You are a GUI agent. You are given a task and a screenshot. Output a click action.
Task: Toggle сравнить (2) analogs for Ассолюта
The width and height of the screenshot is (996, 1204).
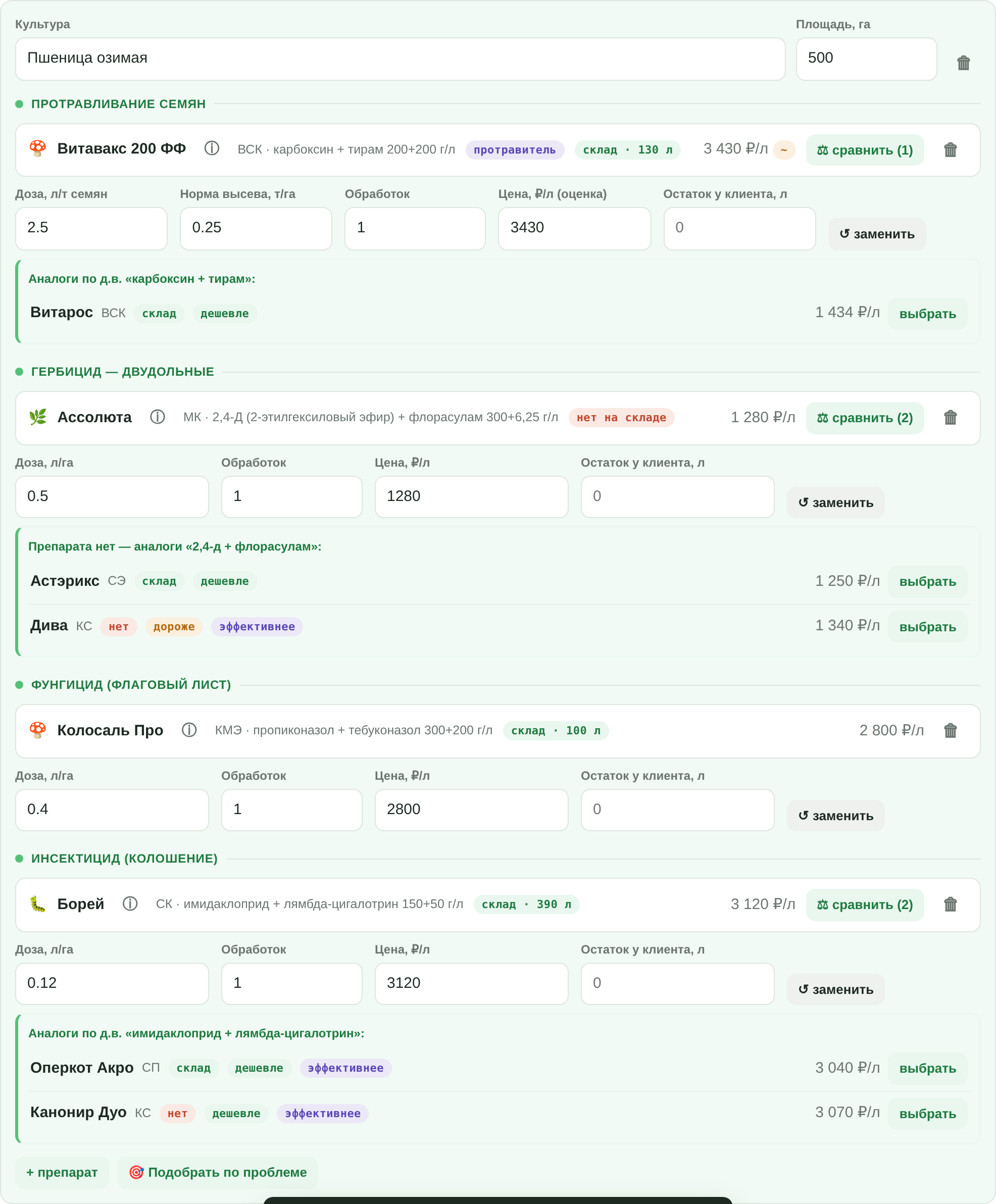[x=865, y=418]
